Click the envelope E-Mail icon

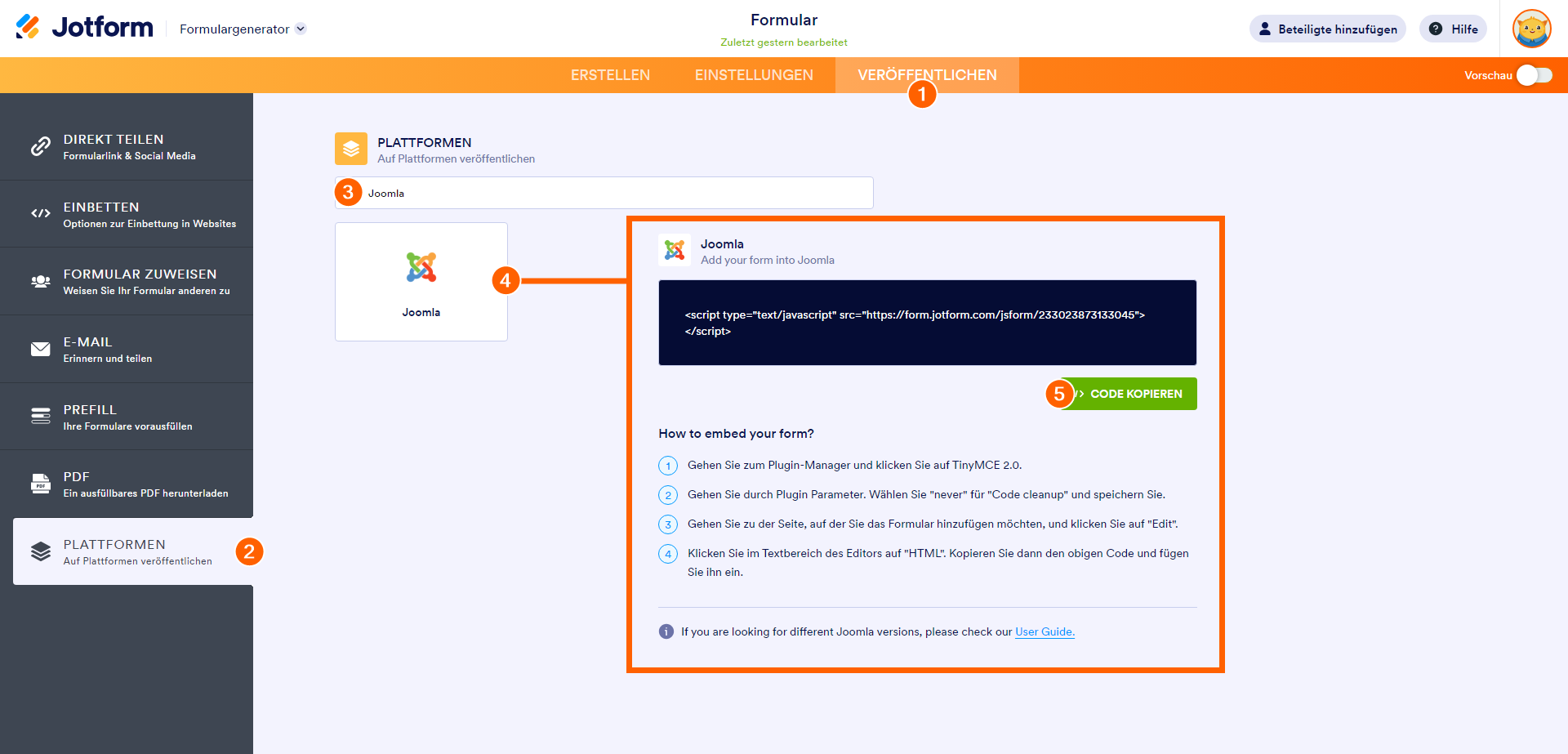point(41,349)
